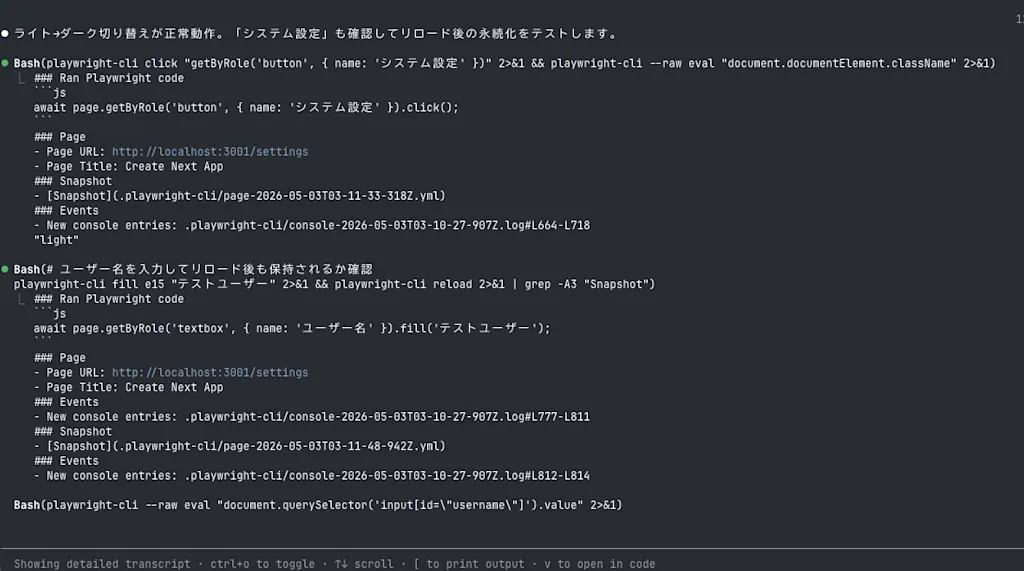Click the "v to open in code" hint
The image size is (1024, 571).
(600, 564)
